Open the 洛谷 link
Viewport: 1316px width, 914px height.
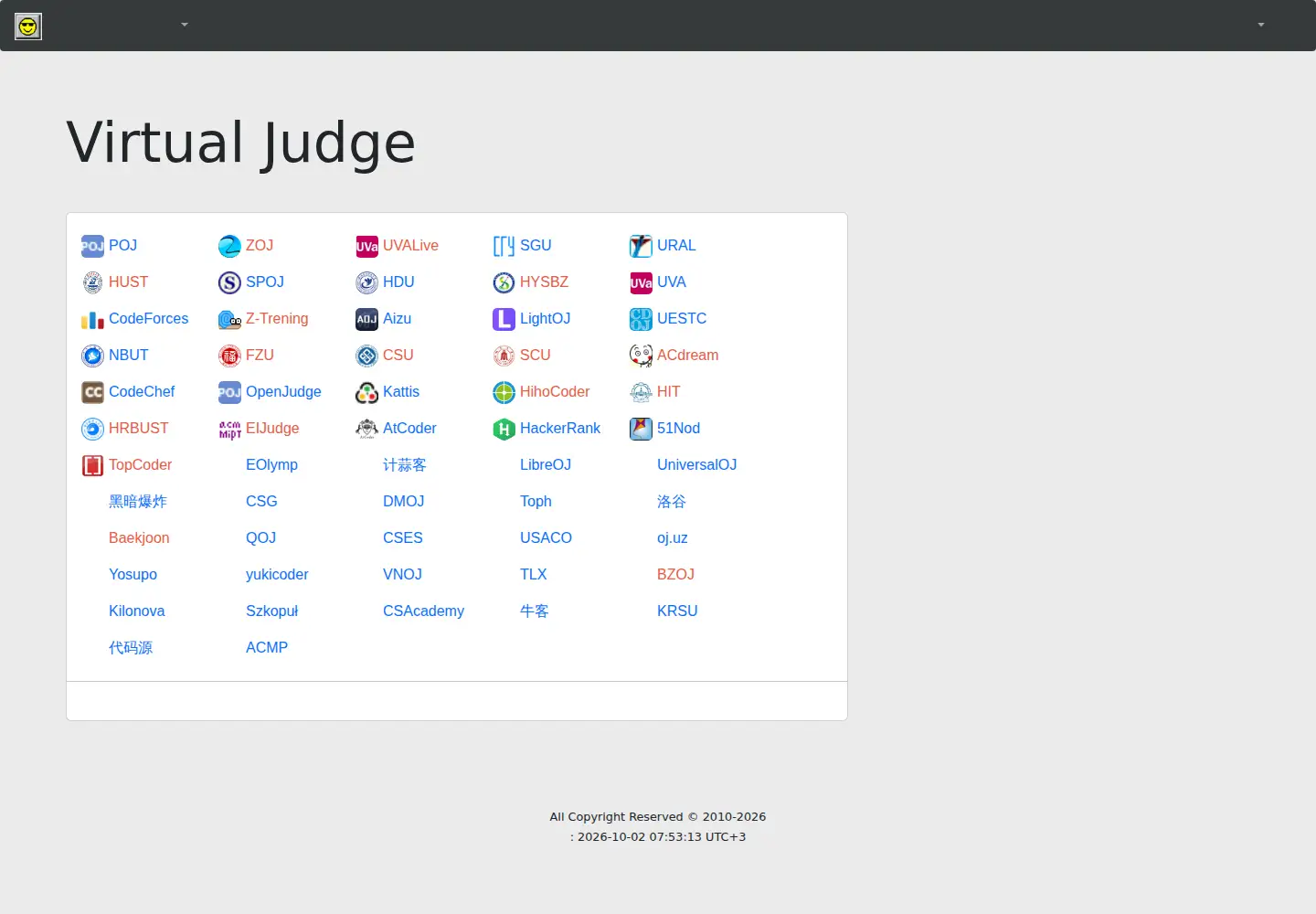[672, 501]
